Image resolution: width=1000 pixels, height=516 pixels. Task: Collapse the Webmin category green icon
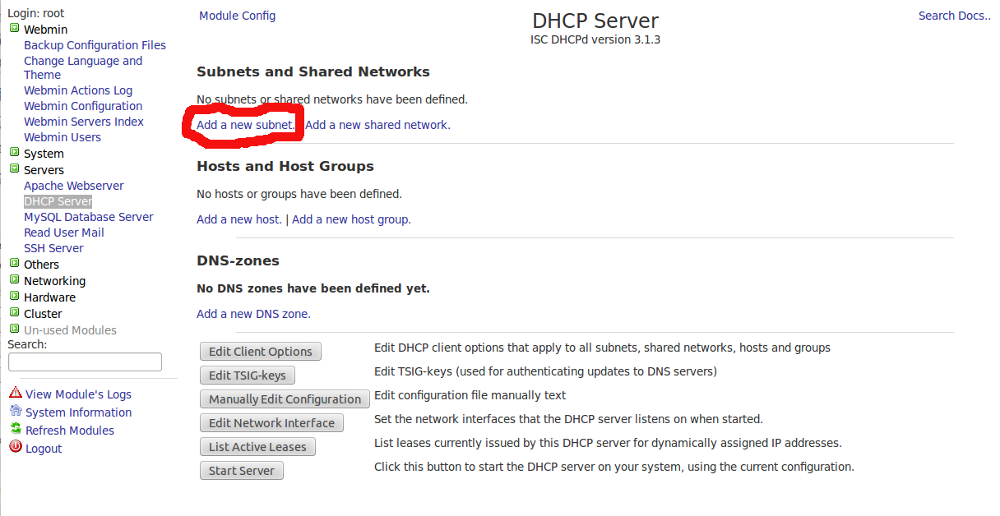click(14, 28)
